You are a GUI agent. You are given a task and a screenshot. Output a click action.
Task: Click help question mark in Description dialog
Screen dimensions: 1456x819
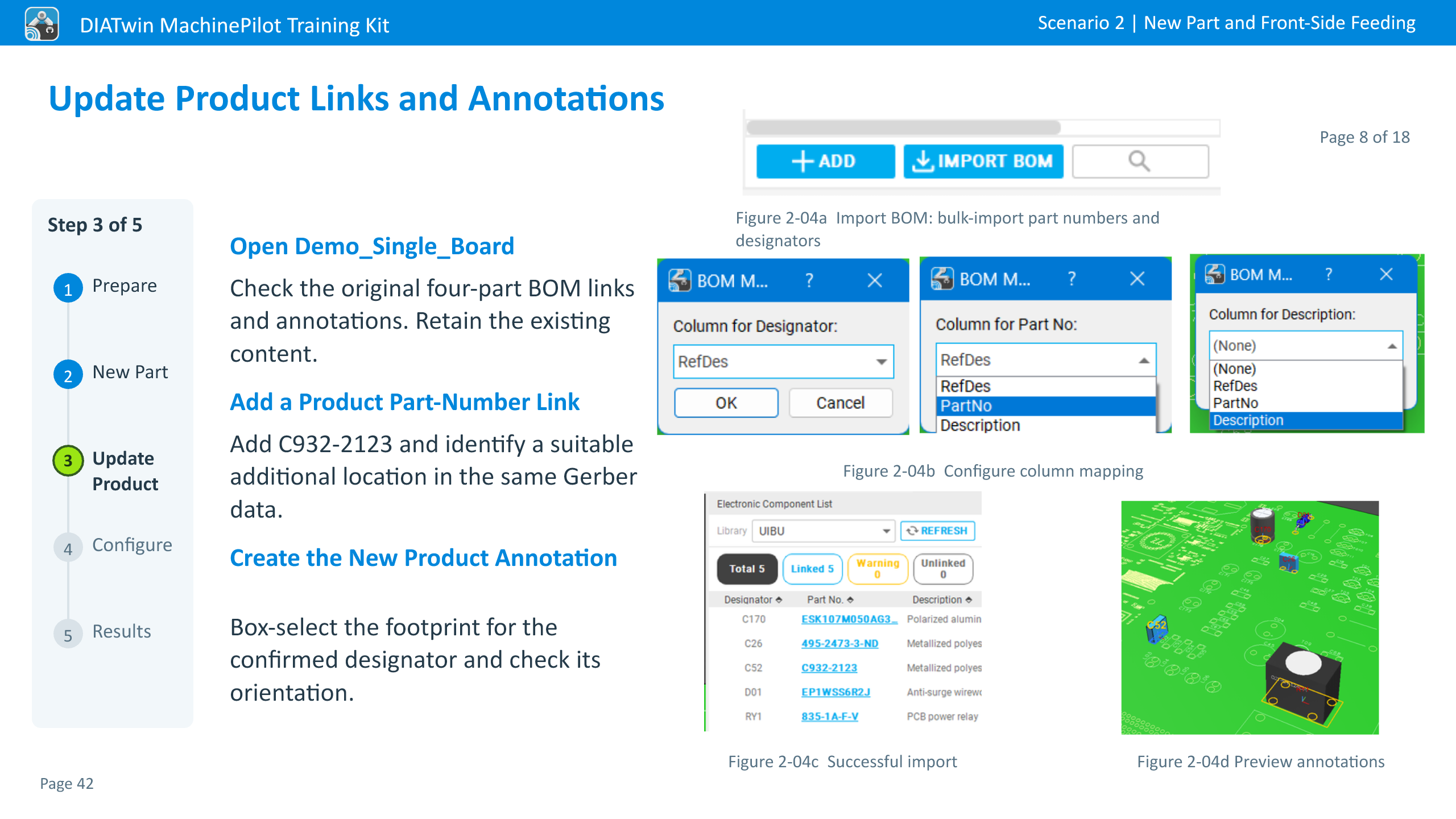[x=1329, y=275]
